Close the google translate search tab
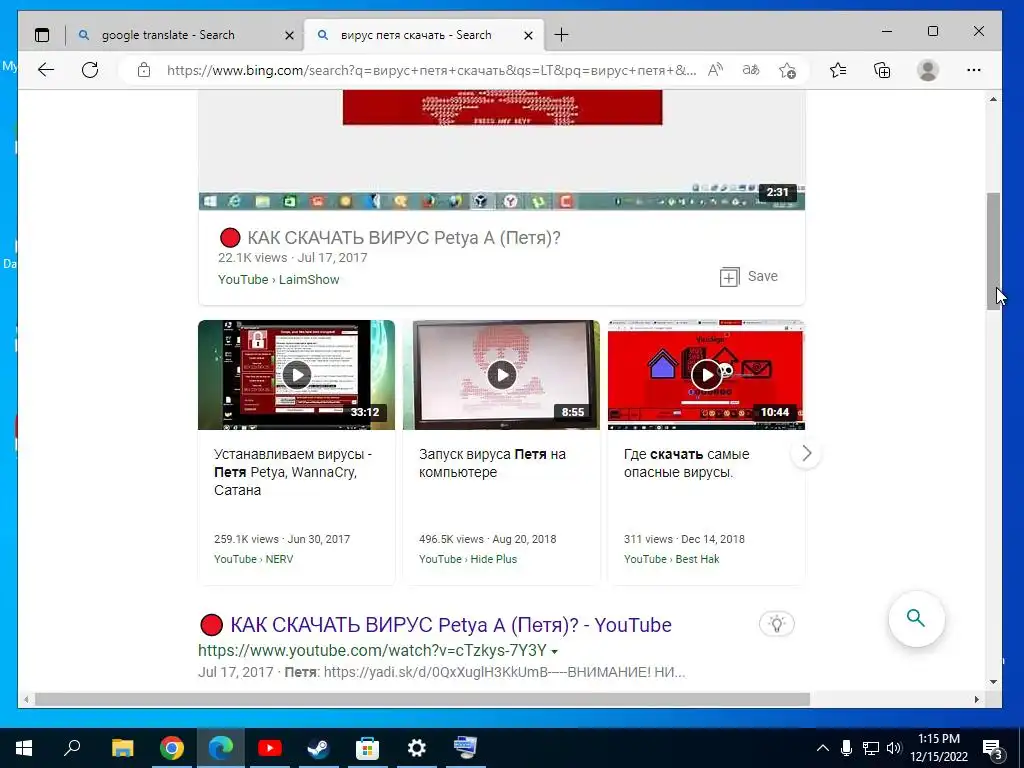Screen dimensions: 1024x768 [289, 35]
